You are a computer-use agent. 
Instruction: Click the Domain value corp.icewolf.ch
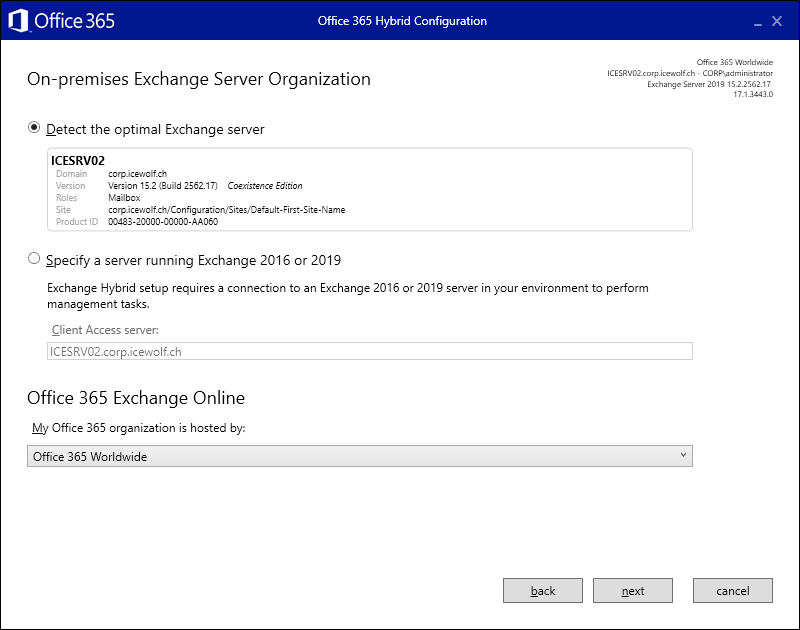click(x=137, y=173)
